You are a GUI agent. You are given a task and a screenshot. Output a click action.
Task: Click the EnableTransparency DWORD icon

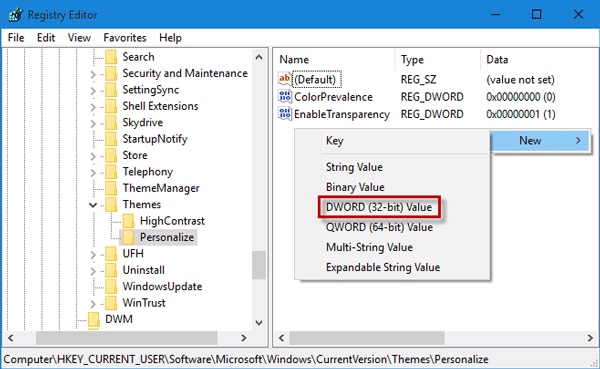tap(285, 114)
